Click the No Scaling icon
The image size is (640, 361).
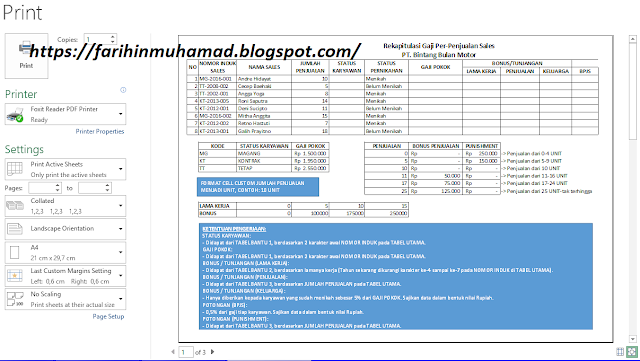15,299
